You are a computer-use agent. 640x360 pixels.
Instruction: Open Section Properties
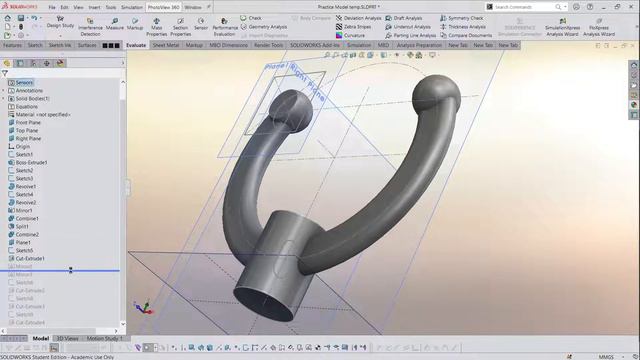click(x=180, y=27)
